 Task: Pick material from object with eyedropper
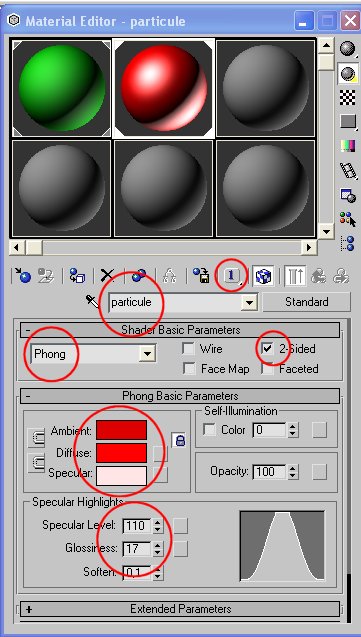(x=92, y=302)
